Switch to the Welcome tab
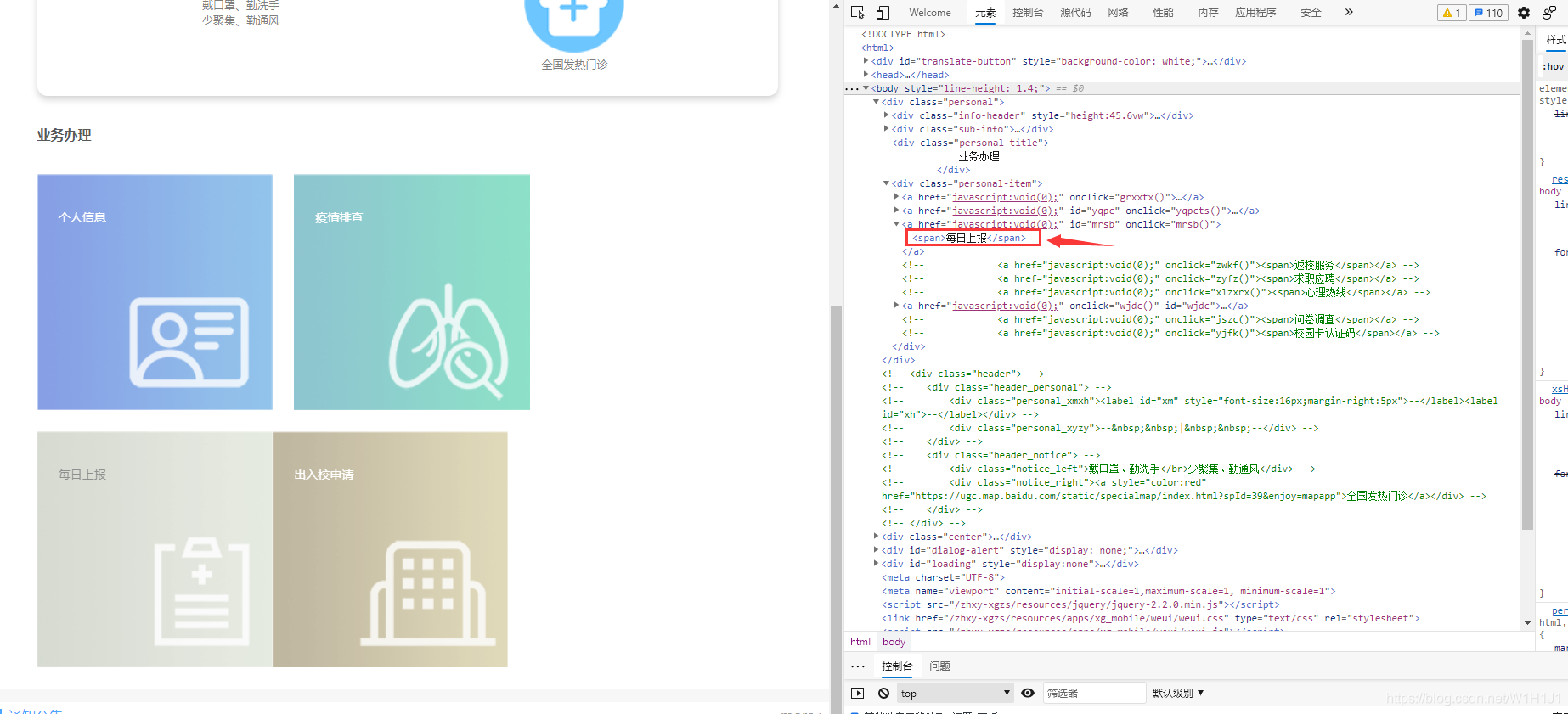1568x714 pixels. point(930,13)
